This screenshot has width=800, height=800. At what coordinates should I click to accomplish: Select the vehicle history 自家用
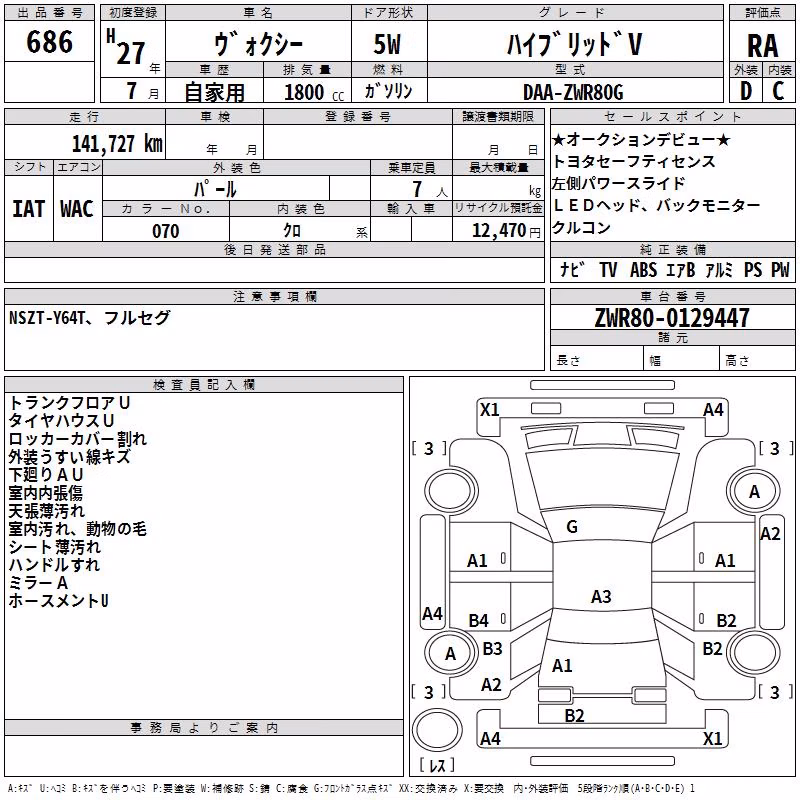click(214, 92)
